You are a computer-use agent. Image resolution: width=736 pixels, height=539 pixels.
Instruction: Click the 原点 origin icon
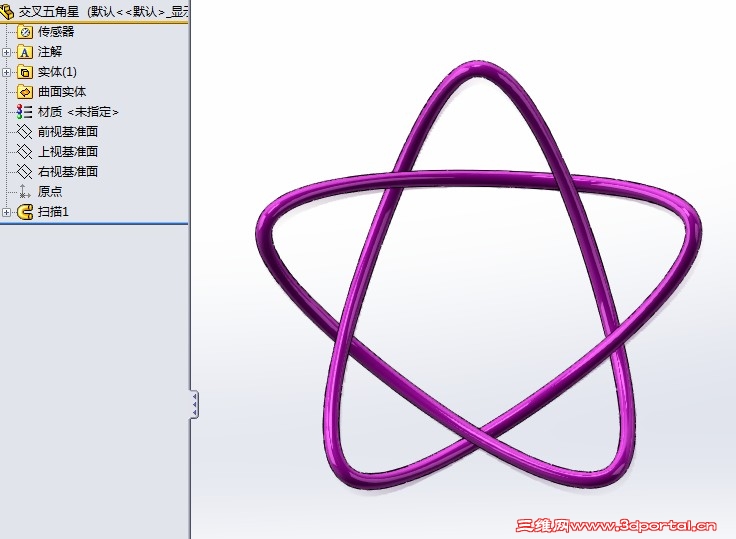coord(23,192)
